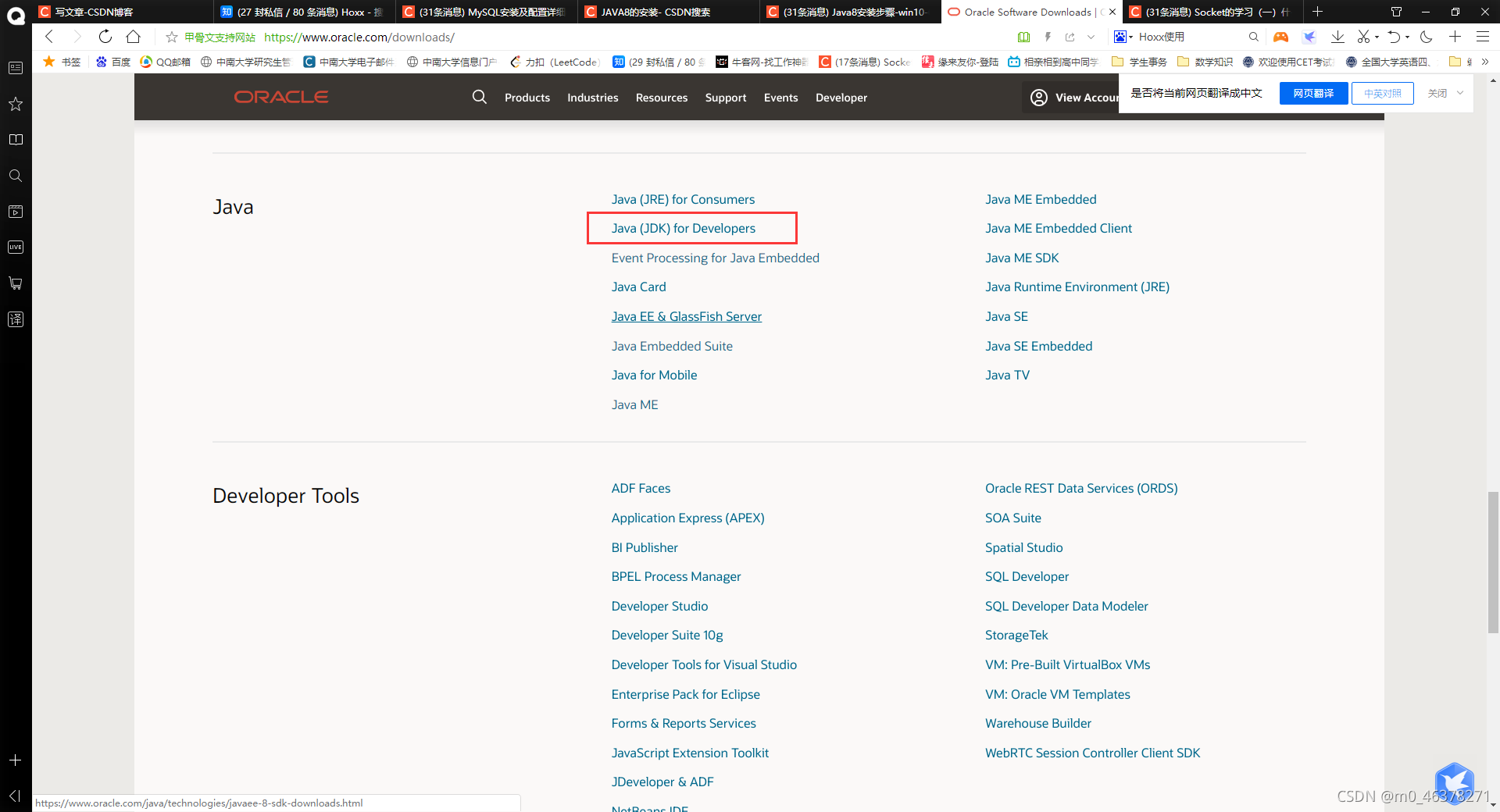Screen dimensions: 1500x812
Task: Open the 数学知识 bookmark folder
Action: point(1205,62)
